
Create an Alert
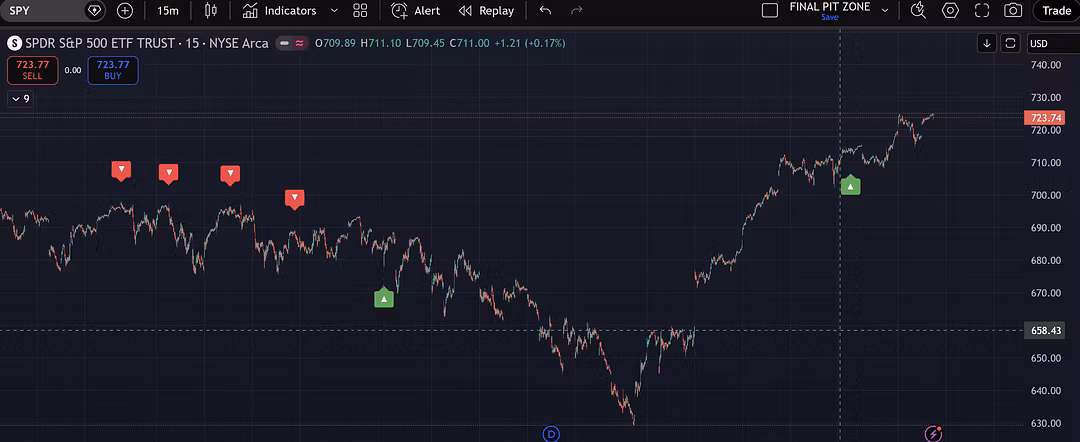pyautogui.click(x=416, y=10)
